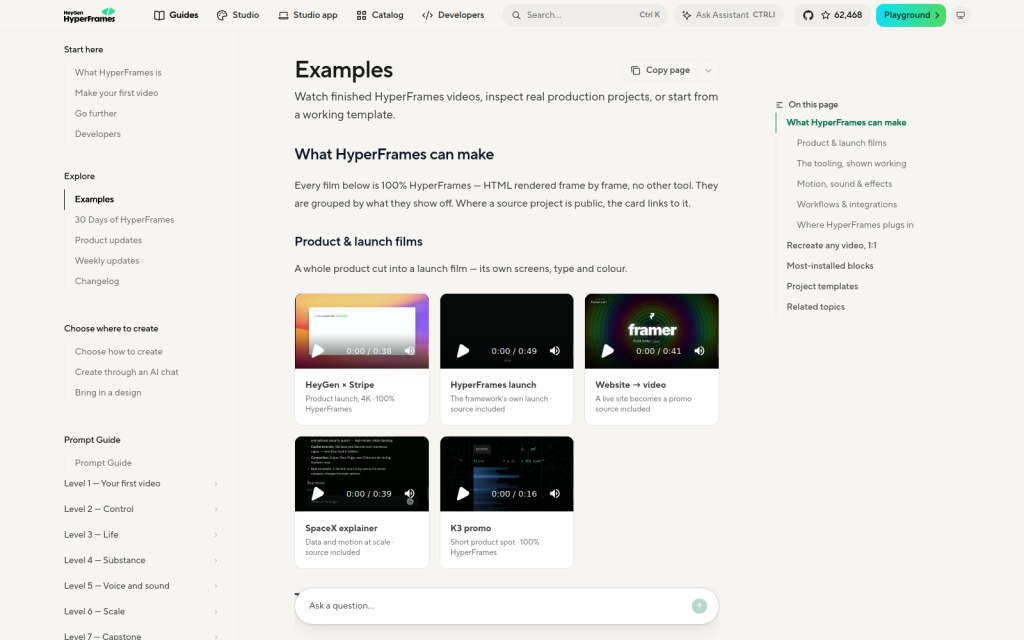Open 30 Days of HyperFrames page

(124, 220)
